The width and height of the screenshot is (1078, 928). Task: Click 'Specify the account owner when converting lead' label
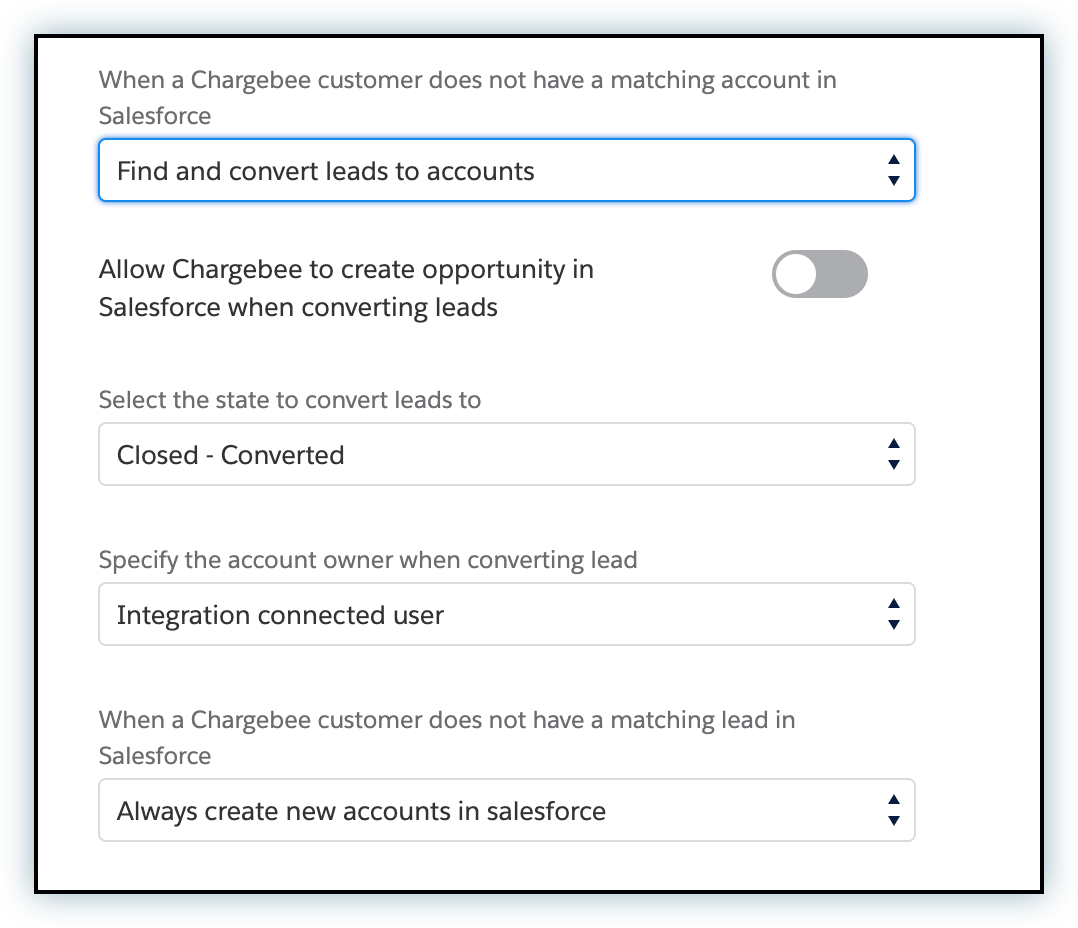368,560
